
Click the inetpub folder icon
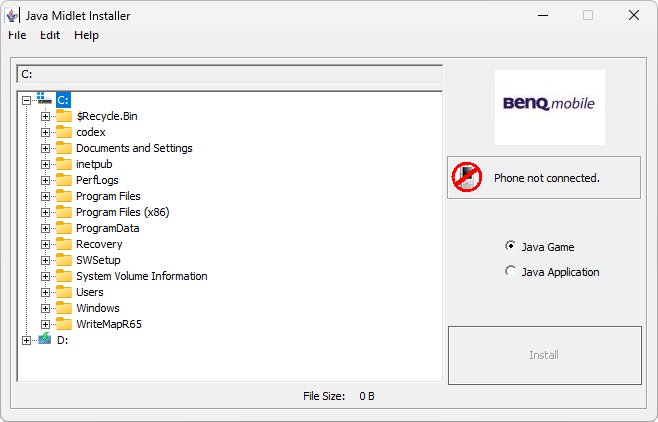pos(64,164)
